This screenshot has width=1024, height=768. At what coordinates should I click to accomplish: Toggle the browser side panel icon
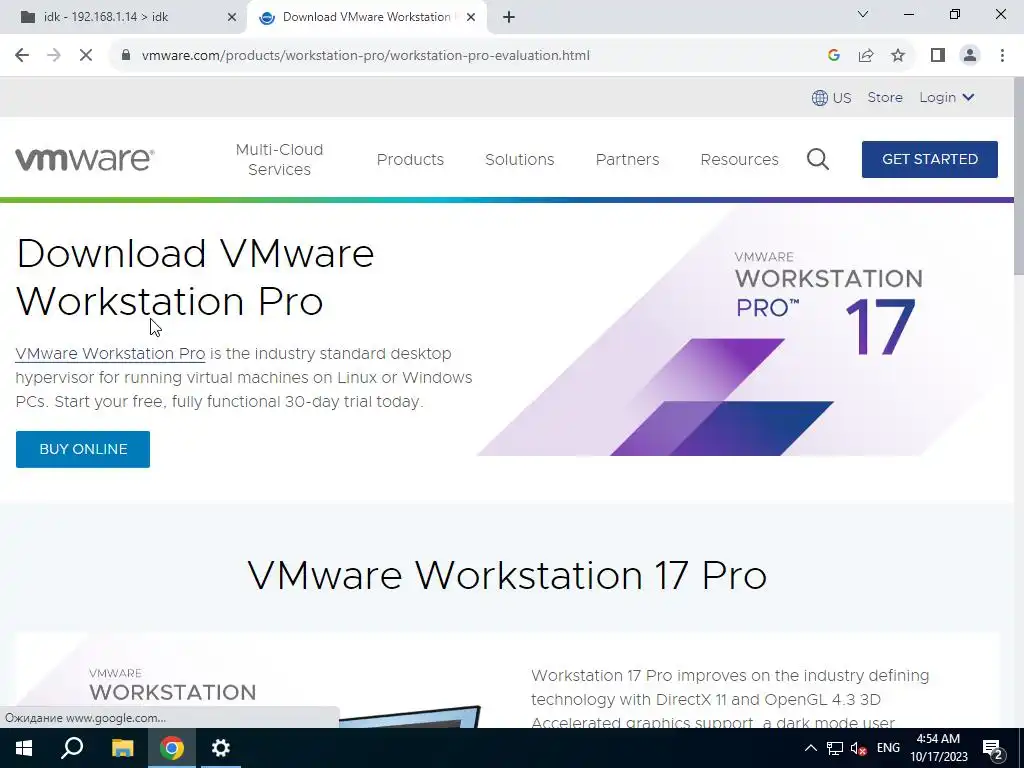click(x=938, y=56)
